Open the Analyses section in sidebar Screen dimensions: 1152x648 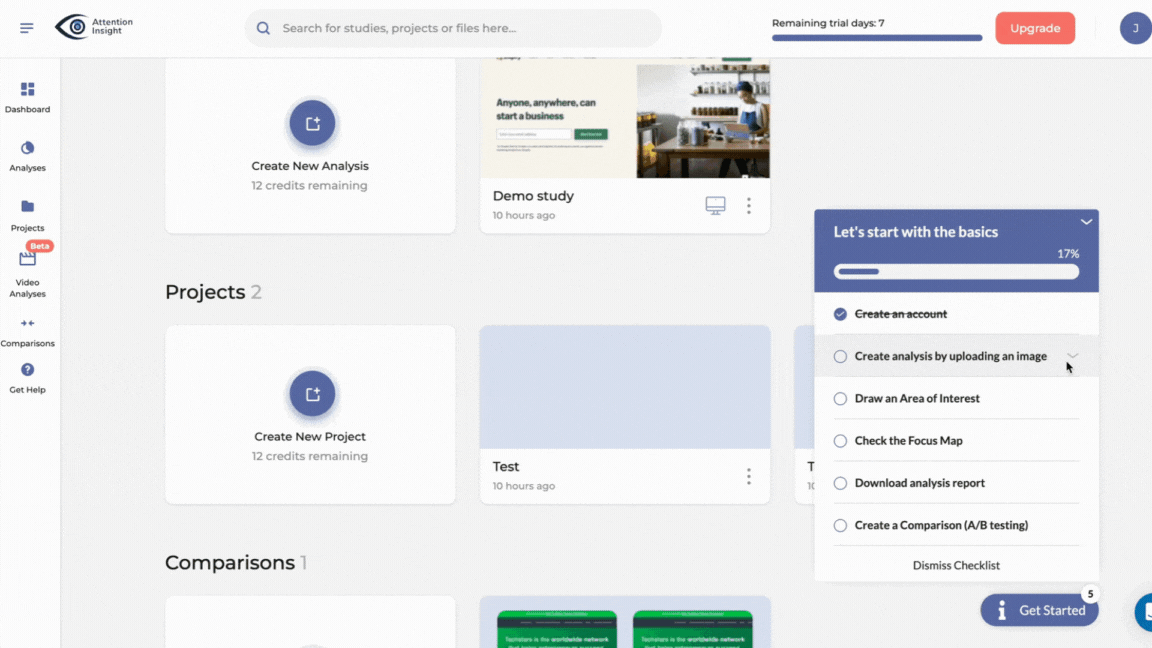[27, 155]
